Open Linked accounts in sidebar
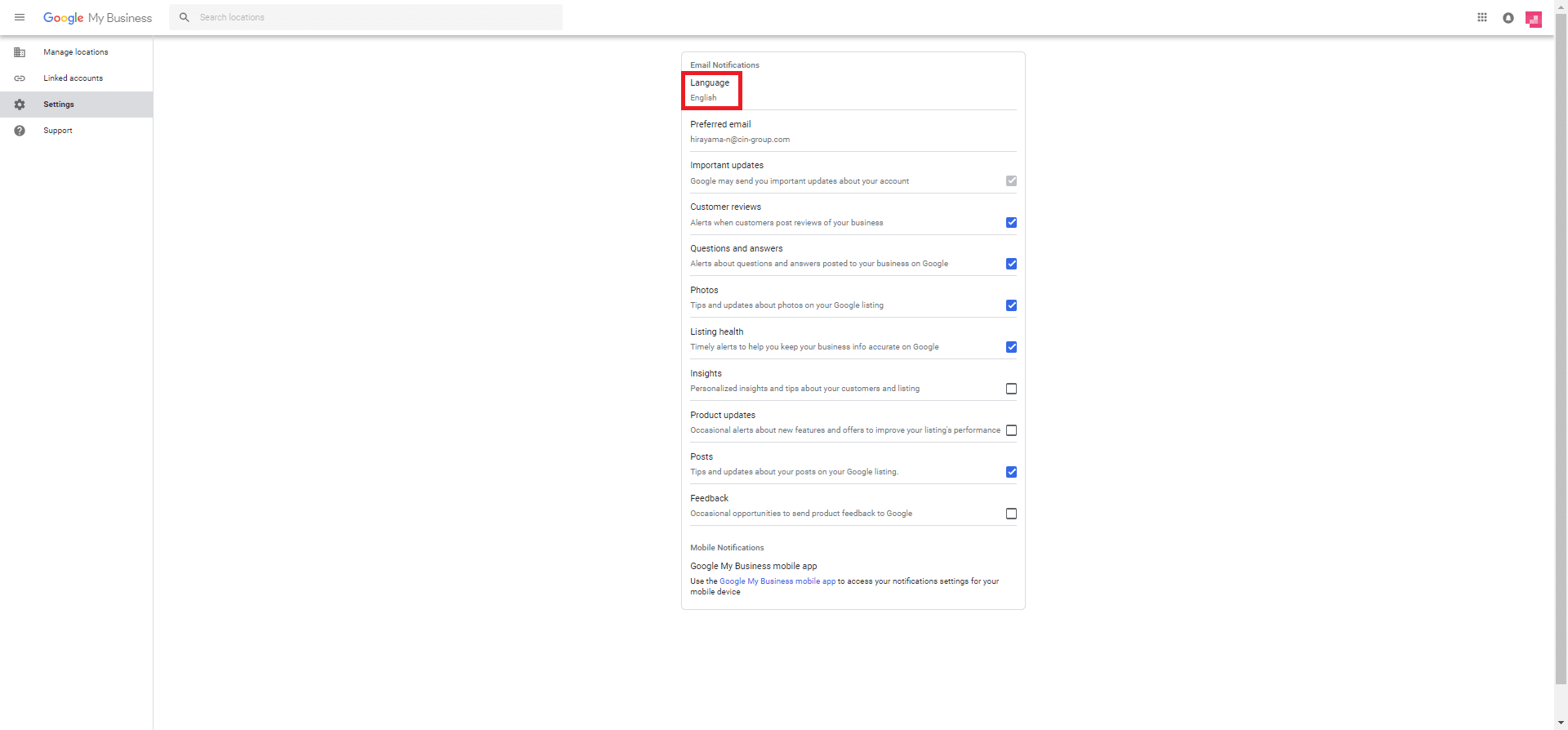 [76, 78]
